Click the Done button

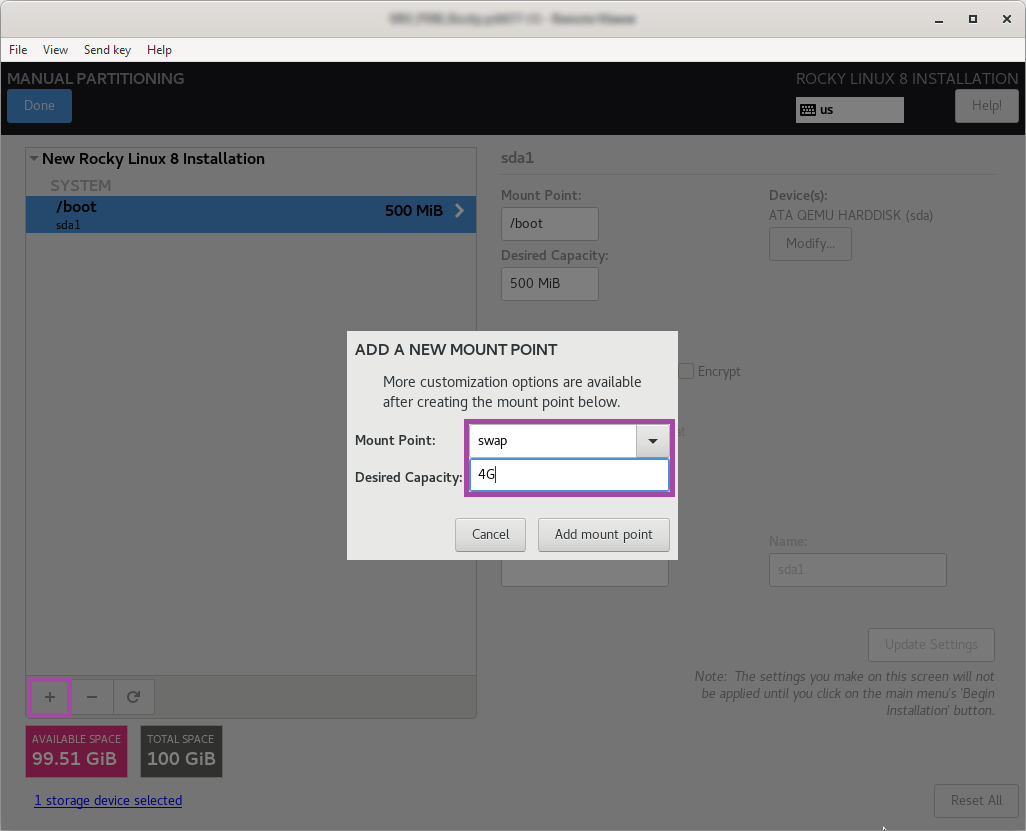39,105
